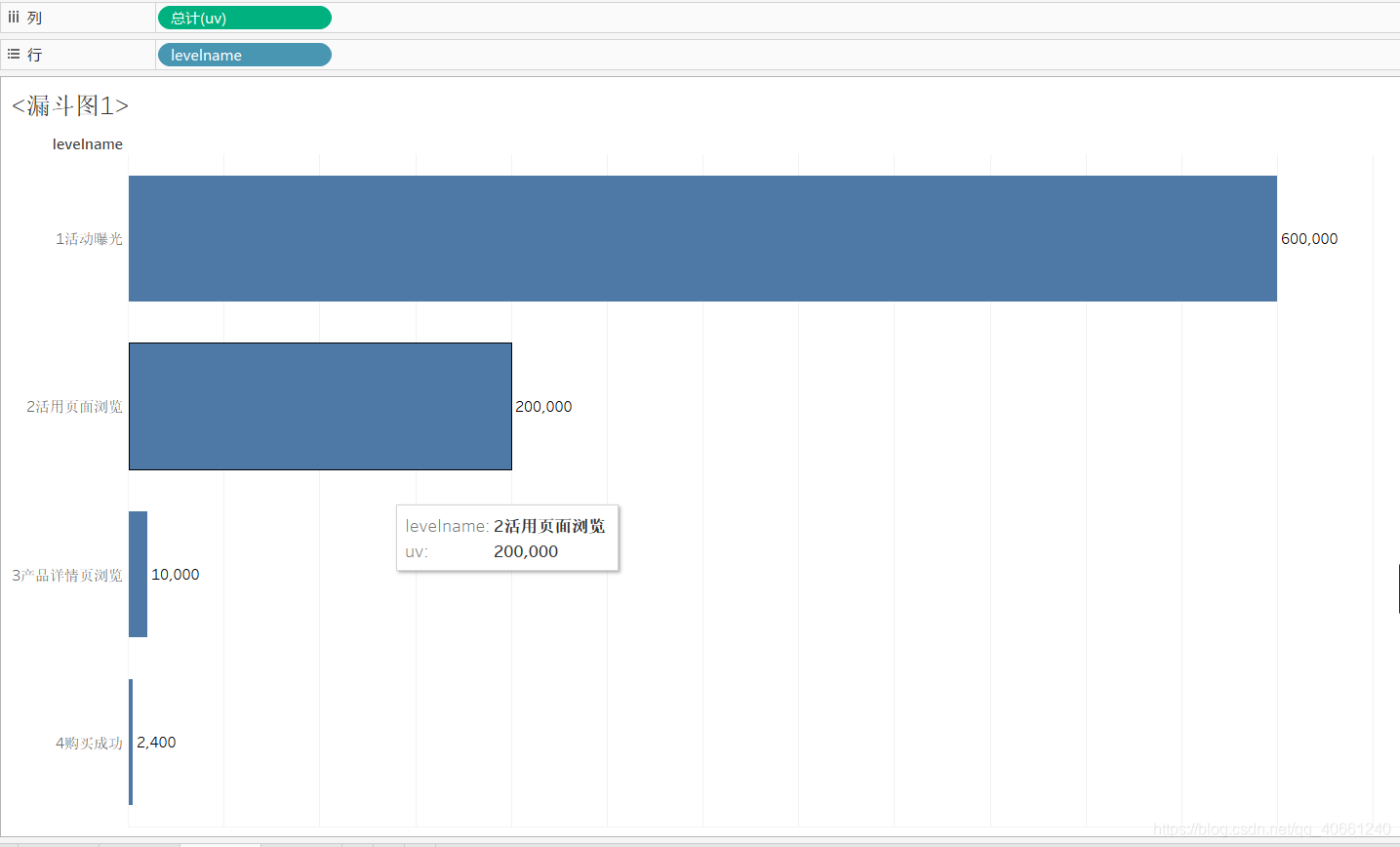Select the 2活用页面浏览 bar
Screen dimensions: 1400x847
(x=320, y=406)
